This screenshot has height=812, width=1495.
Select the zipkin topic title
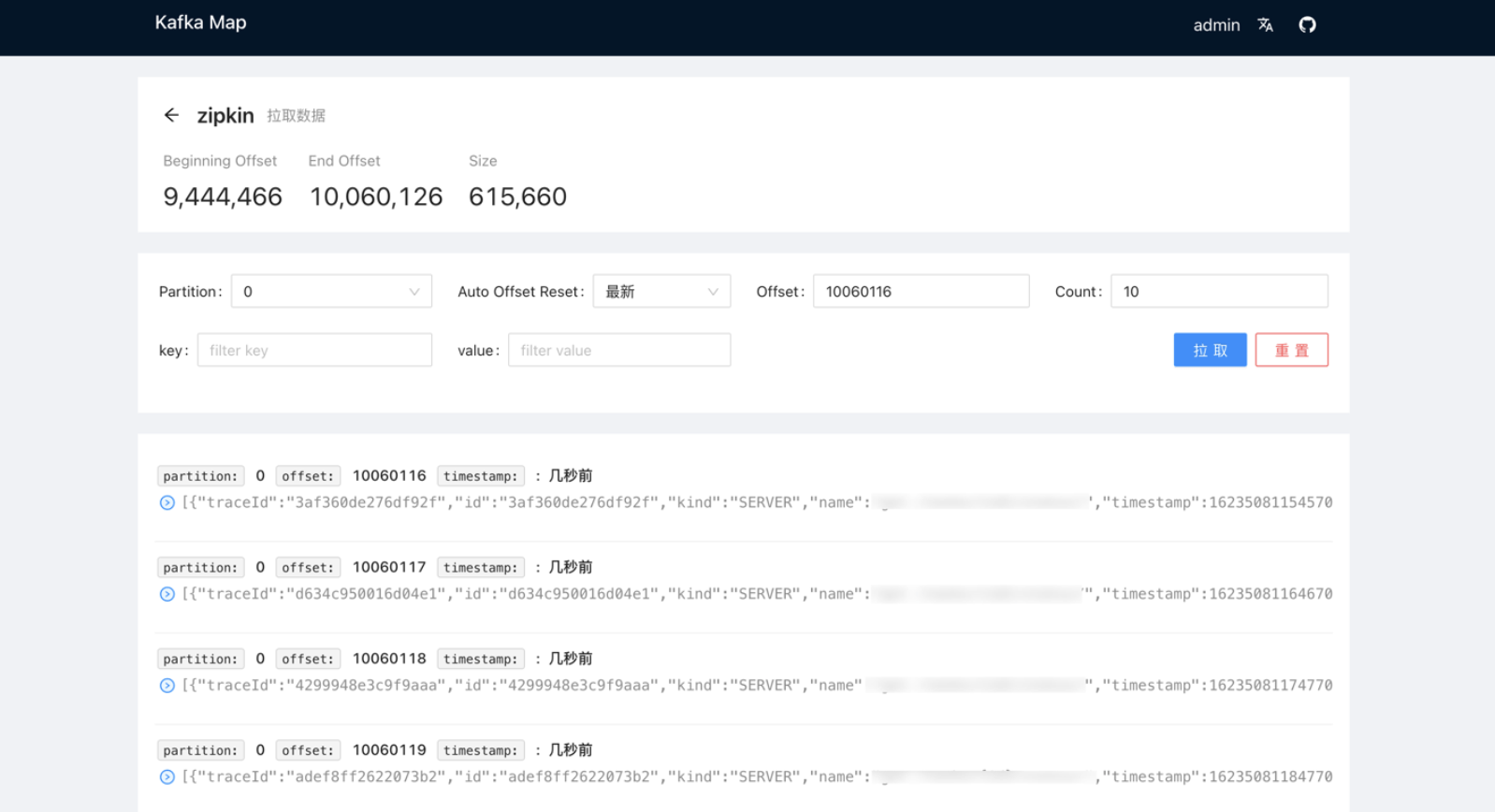click(225, 115)
